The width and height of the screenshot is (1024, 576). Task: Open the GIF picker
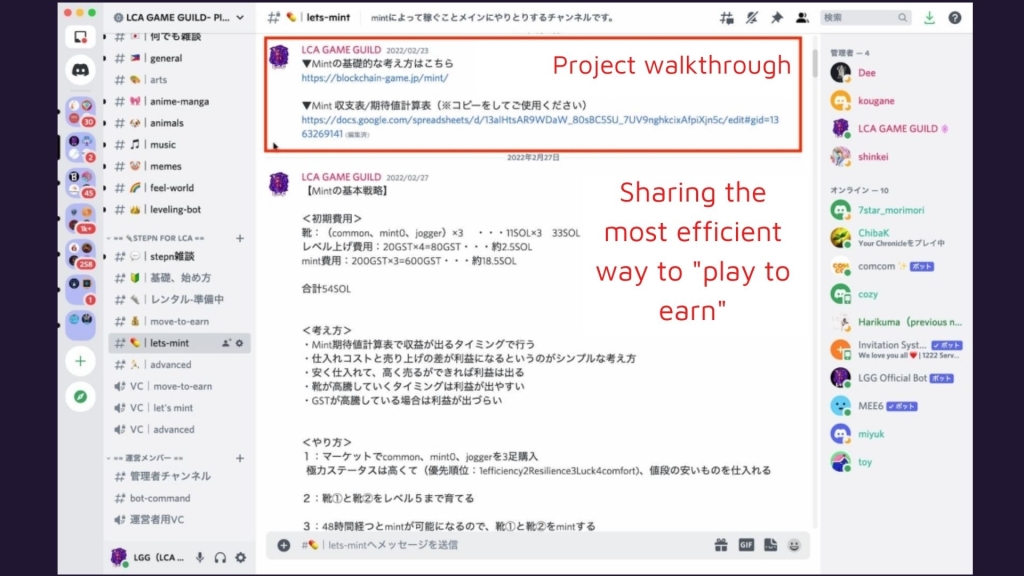[745, 545]
